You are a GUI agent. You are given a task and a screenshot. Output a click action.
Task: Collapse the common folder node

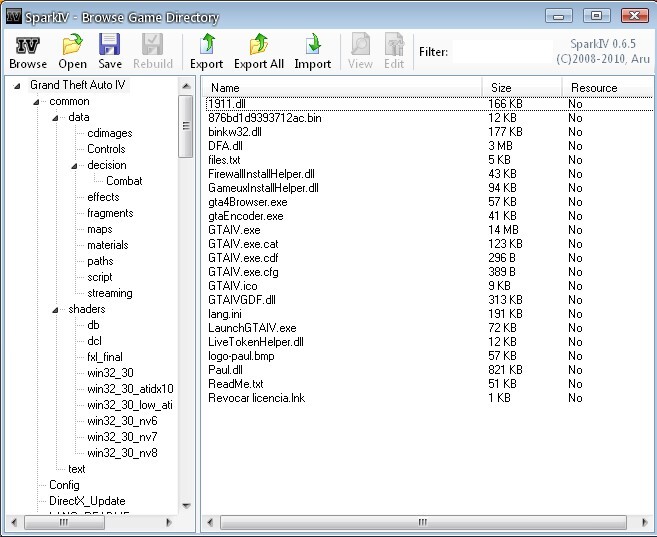(x=36, y=102)
